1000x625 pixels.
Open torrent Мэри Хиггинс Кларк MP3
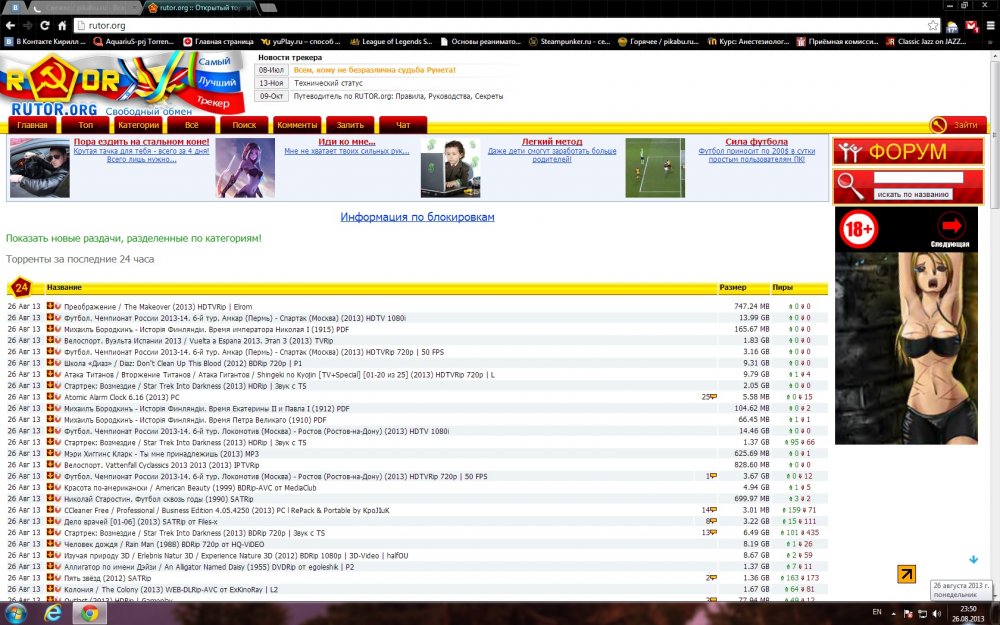[x=161, y=453]
